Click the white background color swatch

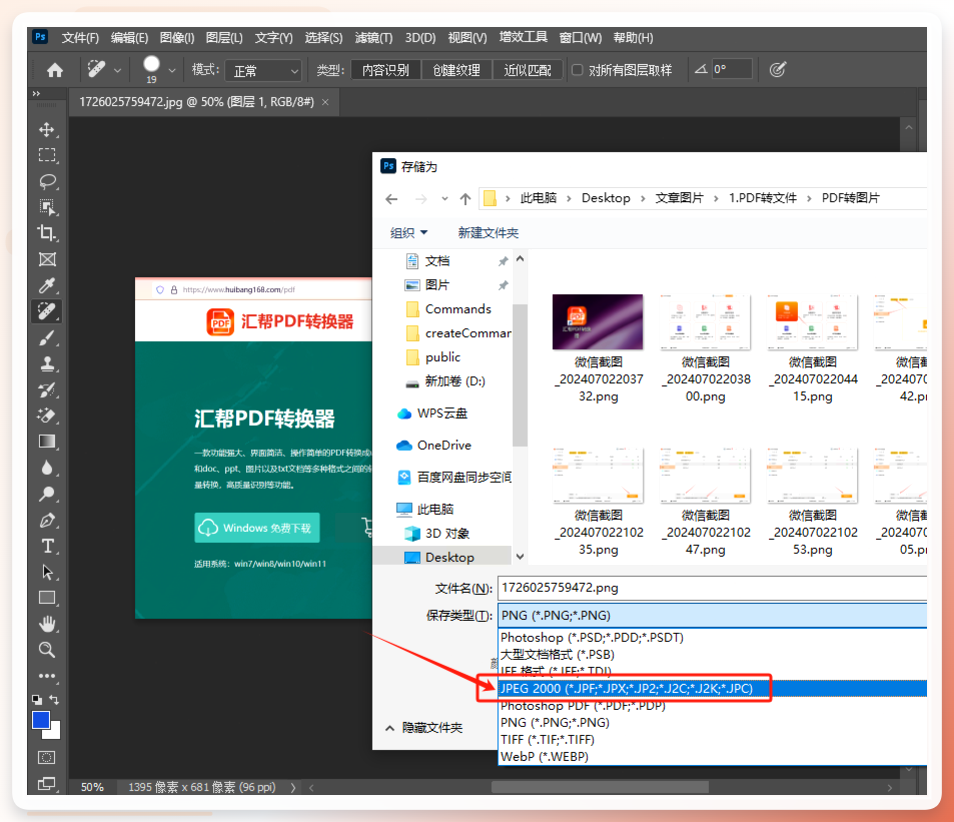pyautogui.click(x=54, y=733)
